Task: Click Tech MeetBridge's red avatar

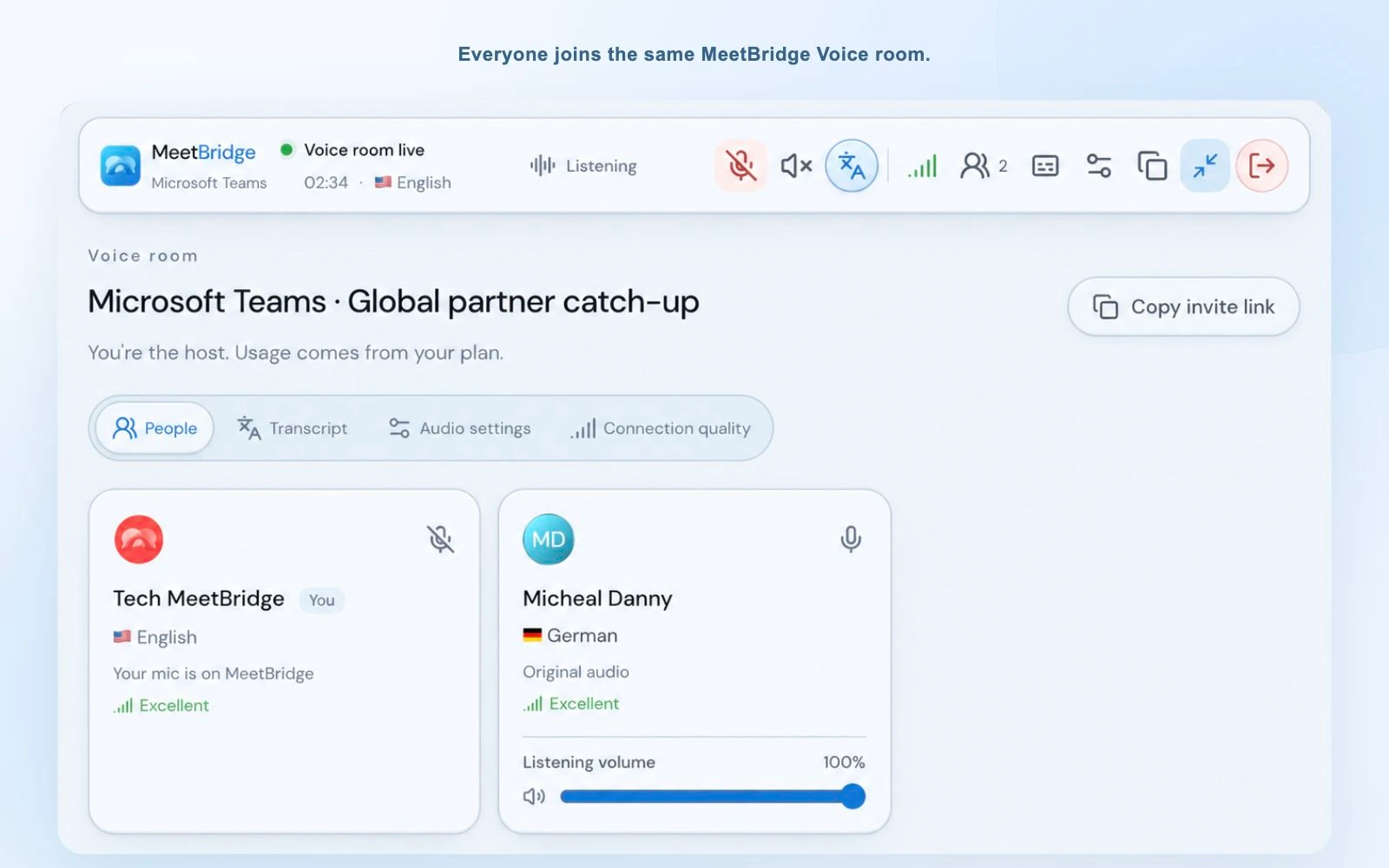Action: click(x=139, y=539)
